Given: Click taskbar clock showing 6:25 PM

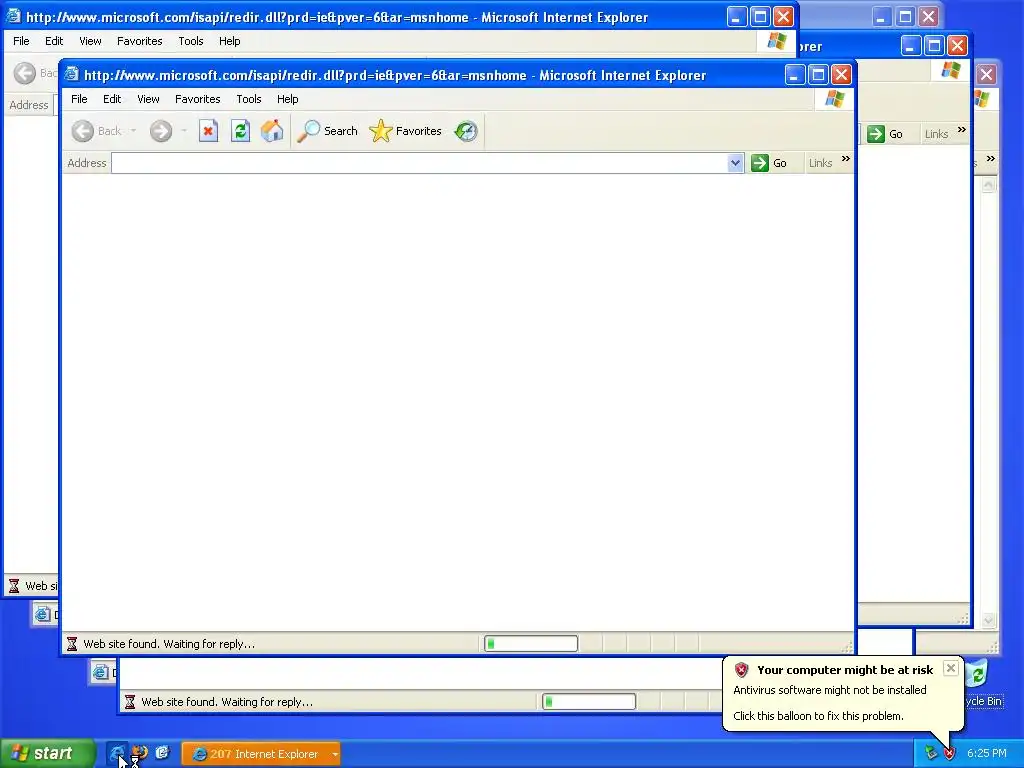Looking at the screenshot, I should (x=987, y=754).
